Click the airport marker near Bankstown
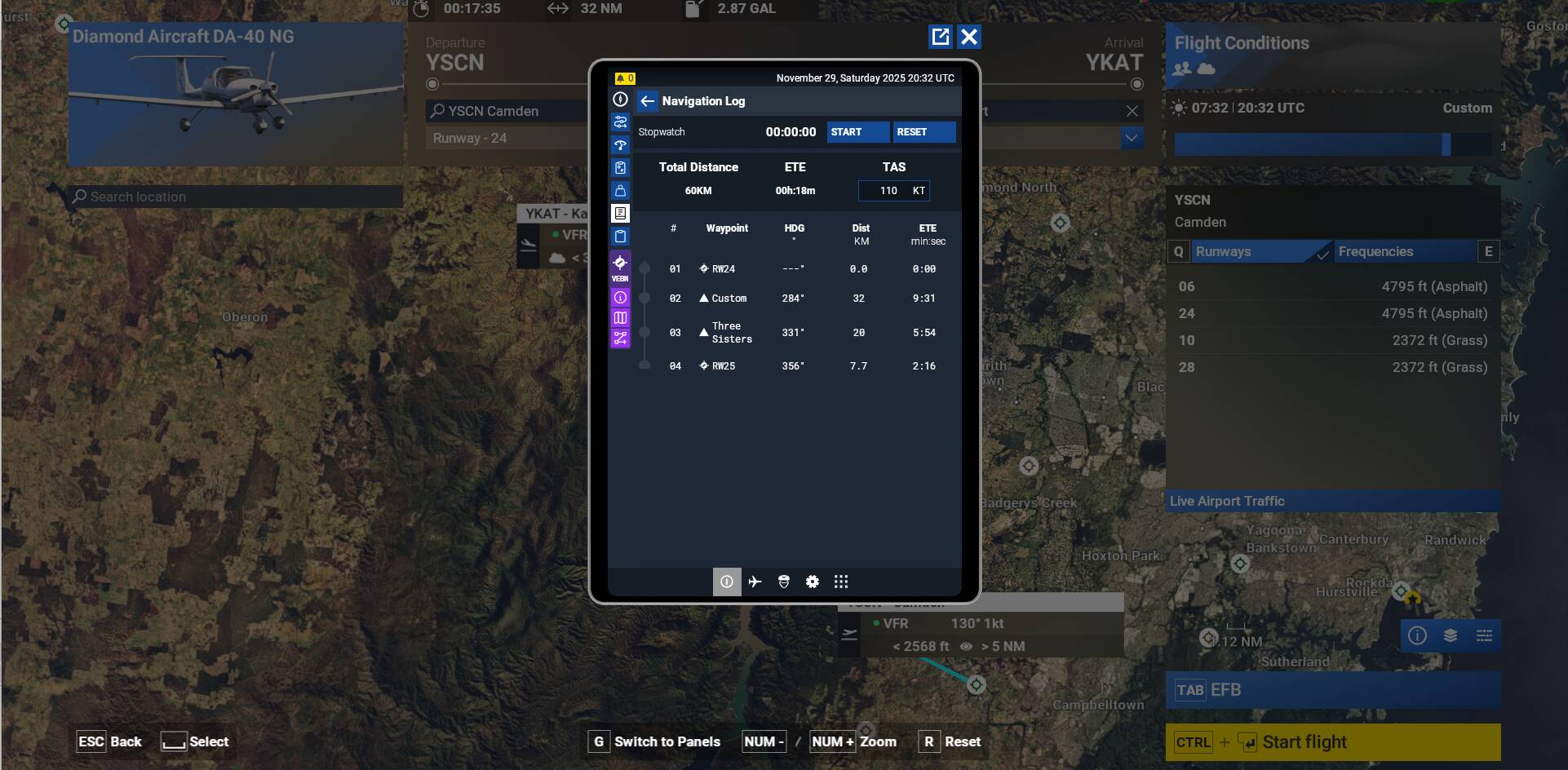Image resolution: width=1568 pixels, height=770 pixels. tap(1240, 564)
